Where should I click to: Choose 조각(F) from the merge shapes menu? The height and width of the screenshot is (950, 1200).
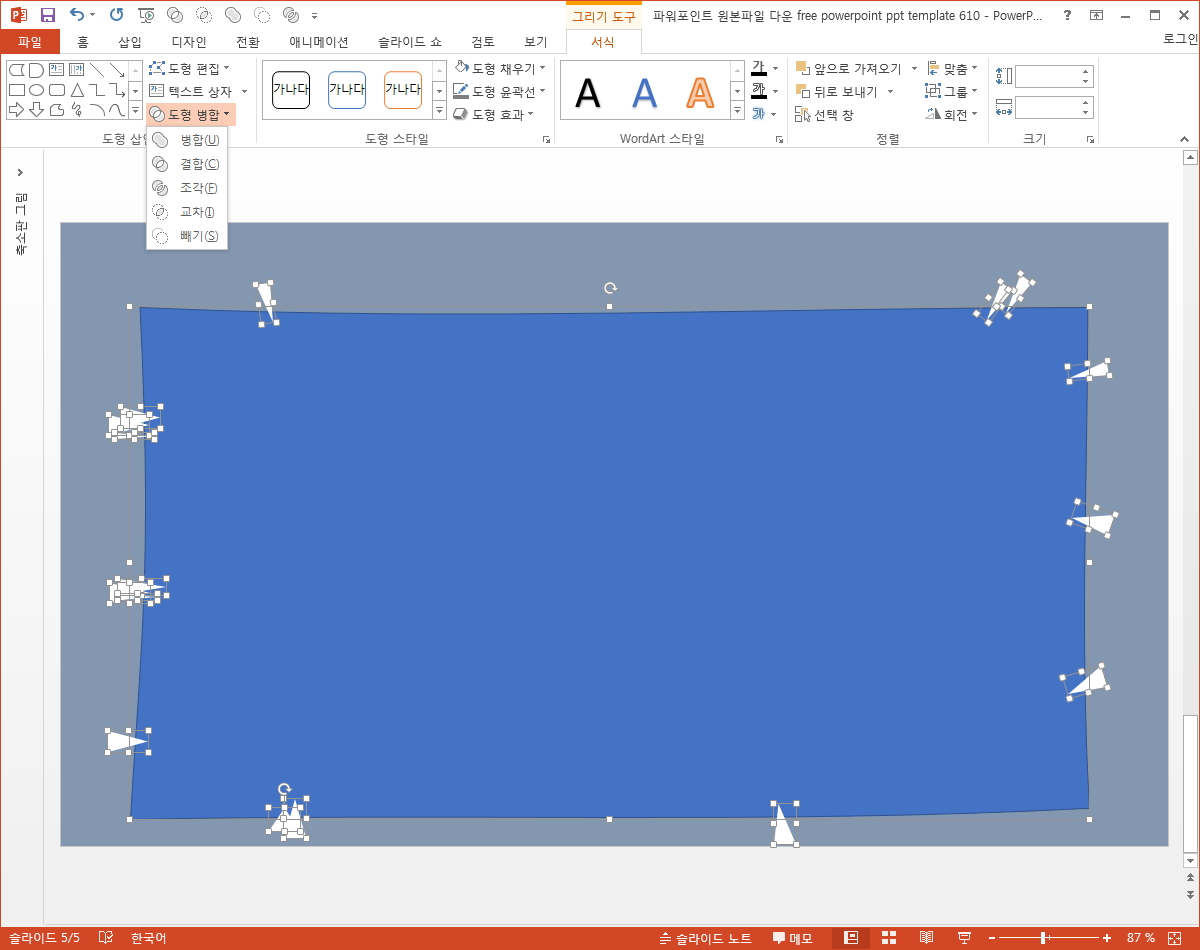pos(187,188)
